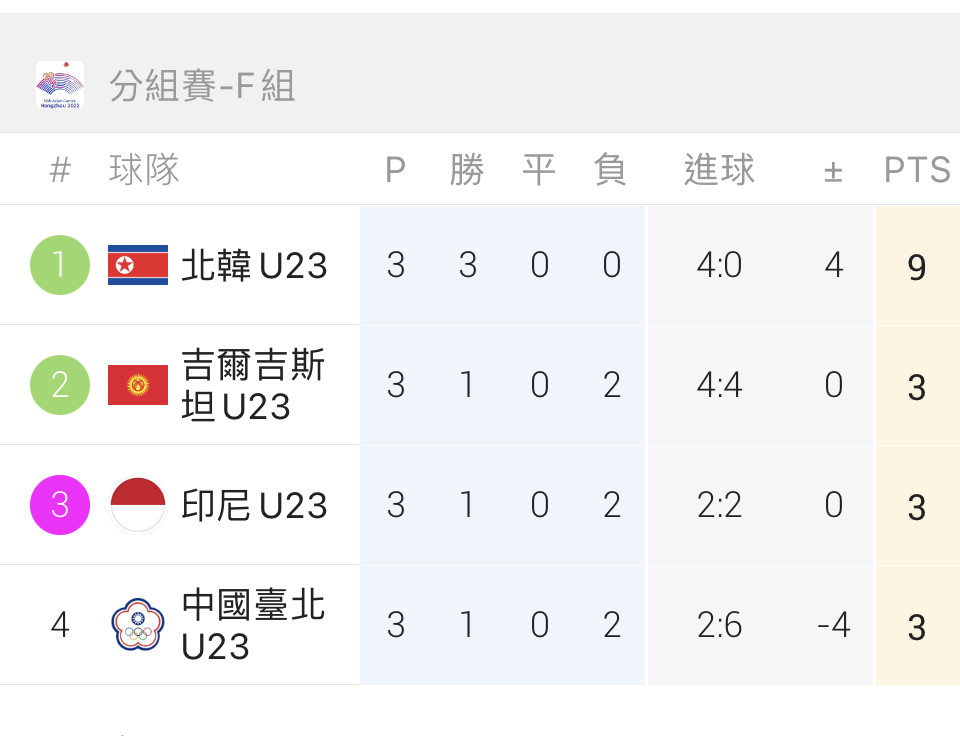Screen dimensions: 960x736
Task: Click the Chinese Taipei Olympic emblem
Action: pos(138,625)
